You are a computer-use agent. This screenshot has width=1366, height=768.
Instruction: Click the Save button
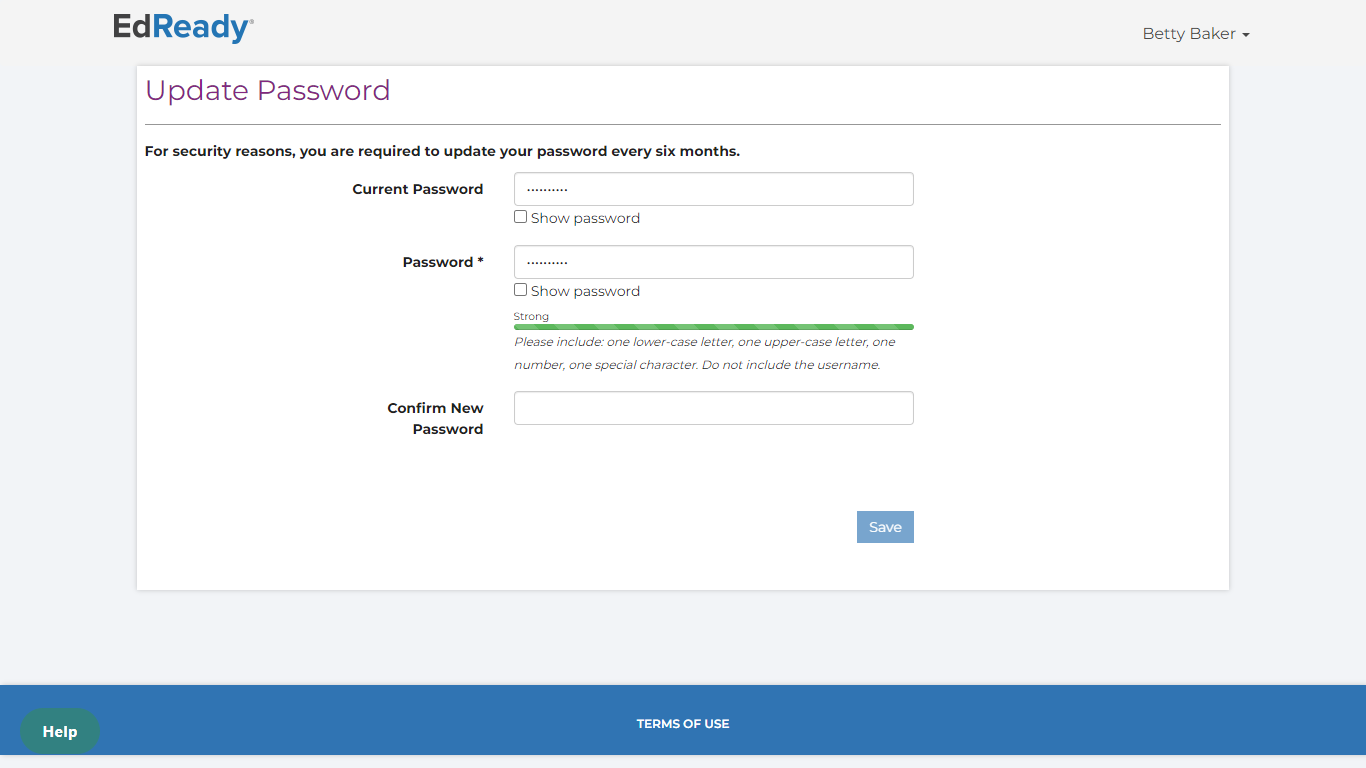884,527
